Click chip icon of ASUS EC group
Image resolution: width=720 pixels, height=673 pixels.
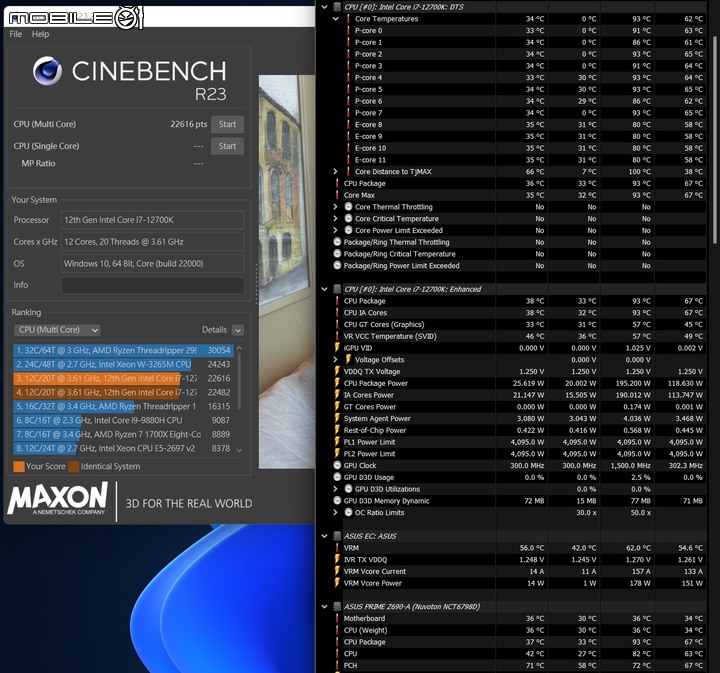point(337,536)
